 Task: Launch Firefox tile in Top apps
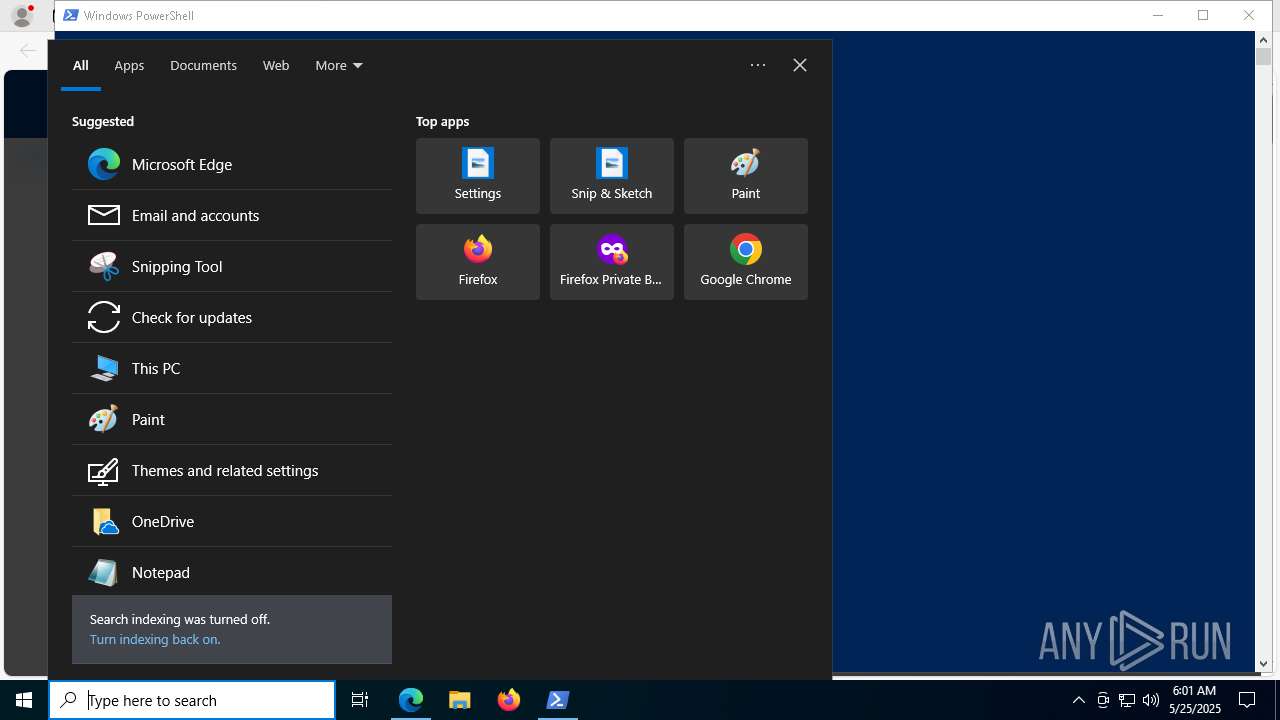pyautogui.click(x=478, y=262)
